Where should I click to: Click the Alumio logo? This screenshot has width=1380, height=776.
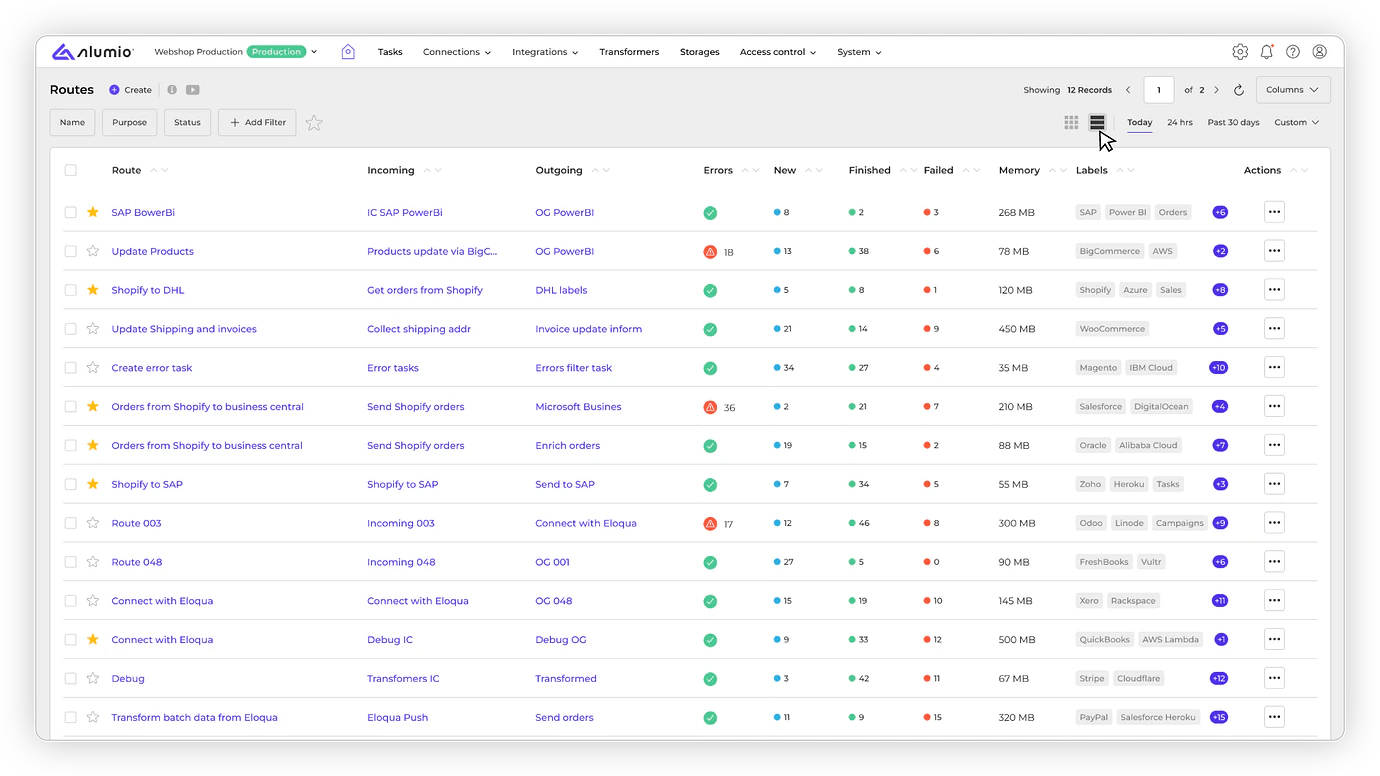click(x=92, y=52)
